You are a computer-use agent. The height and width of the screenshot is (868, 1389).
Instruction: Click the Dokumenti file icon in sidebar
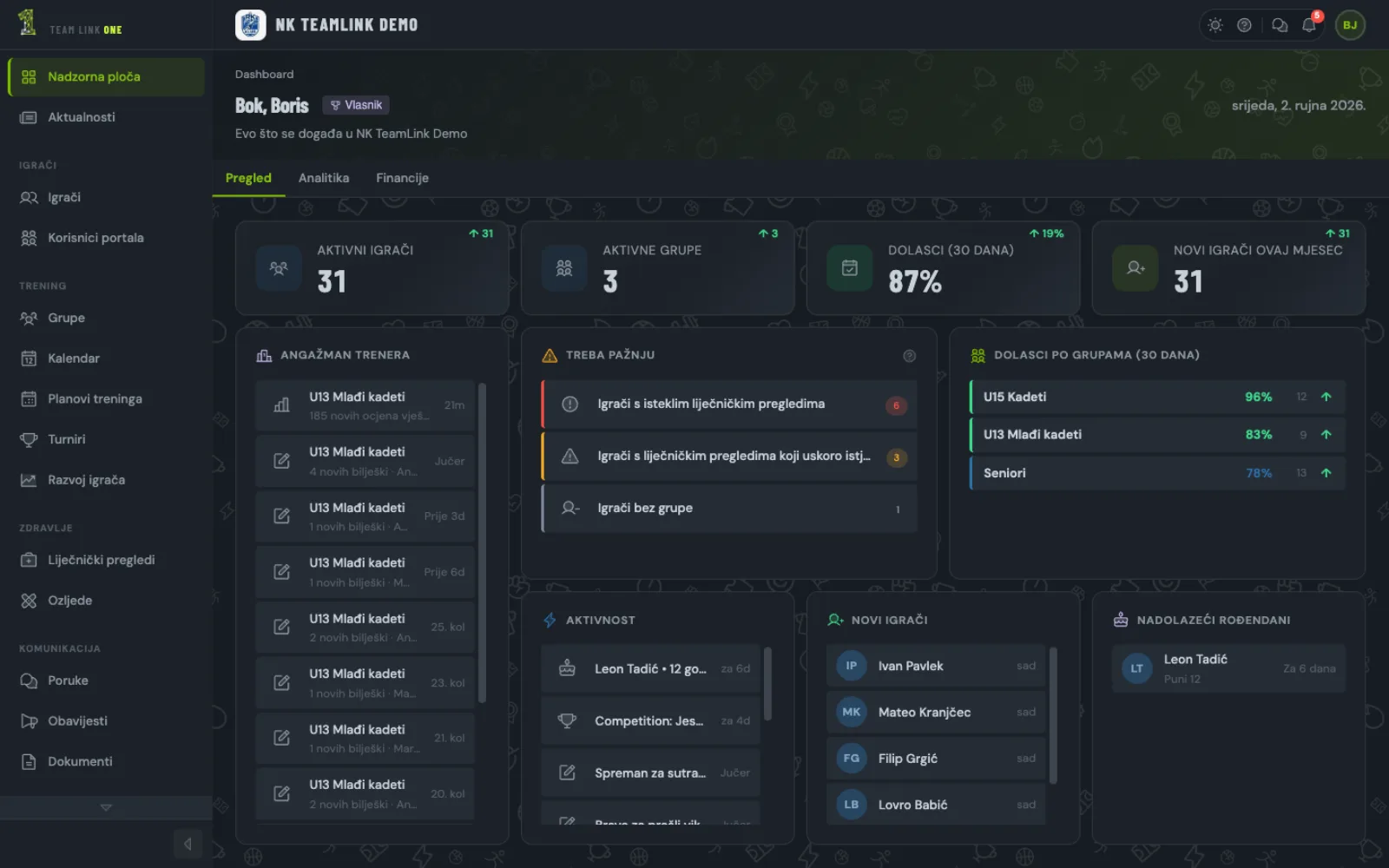[29, 761]
